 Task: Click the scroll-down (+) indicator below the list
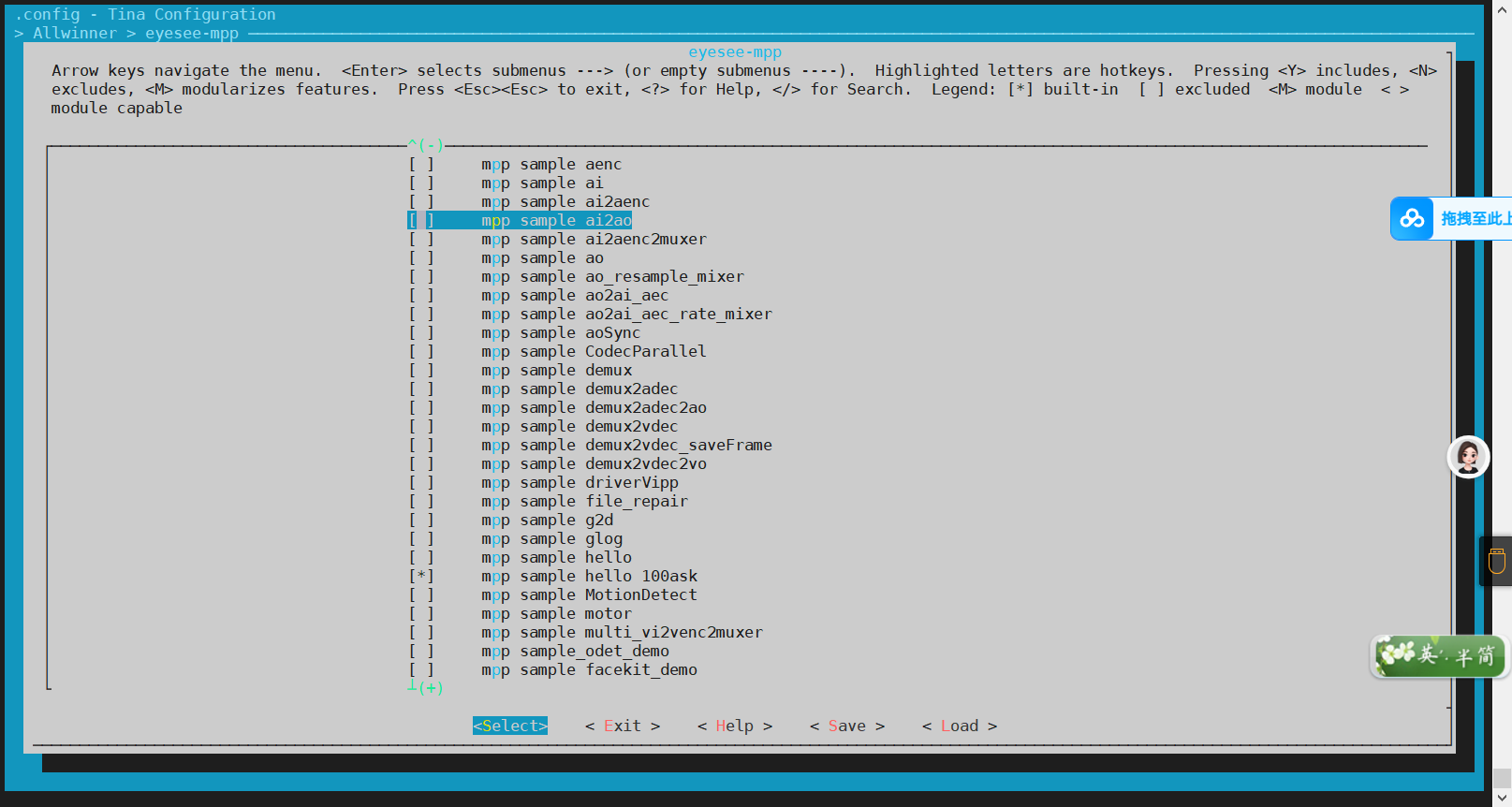click(x=426, y=687)
